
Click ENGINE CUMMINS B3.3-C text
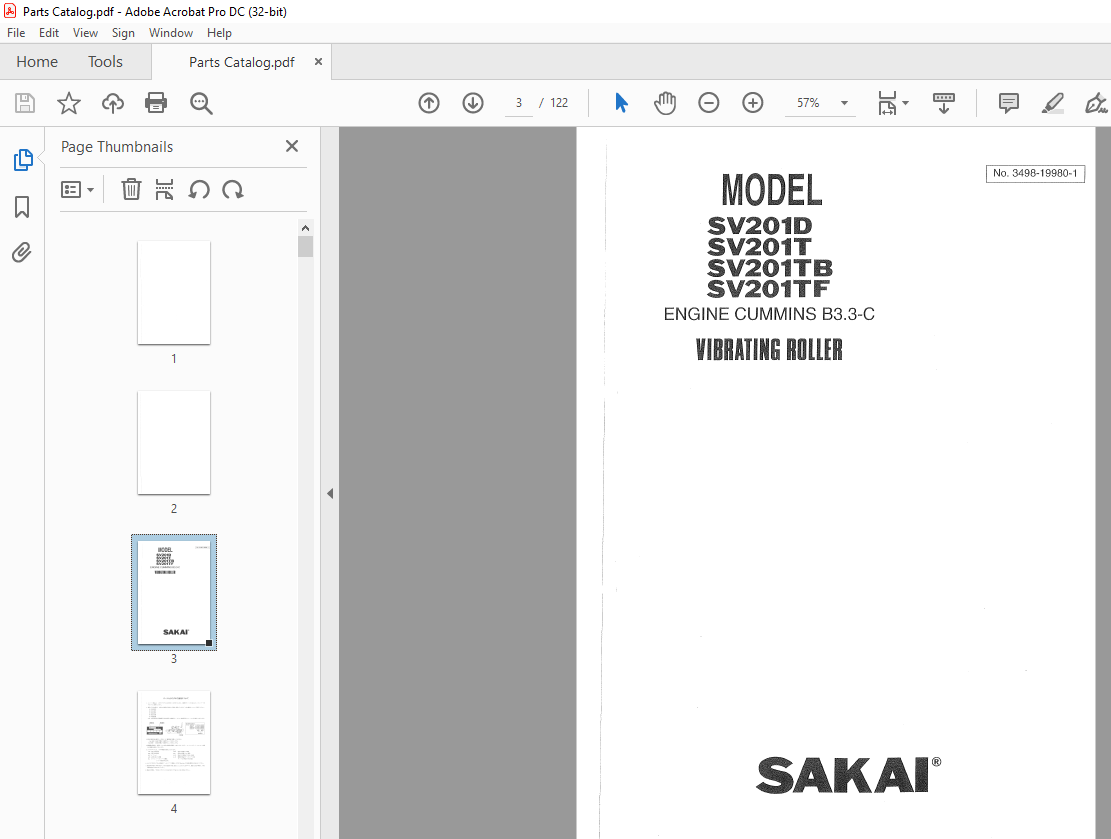[x=769, y=314]
